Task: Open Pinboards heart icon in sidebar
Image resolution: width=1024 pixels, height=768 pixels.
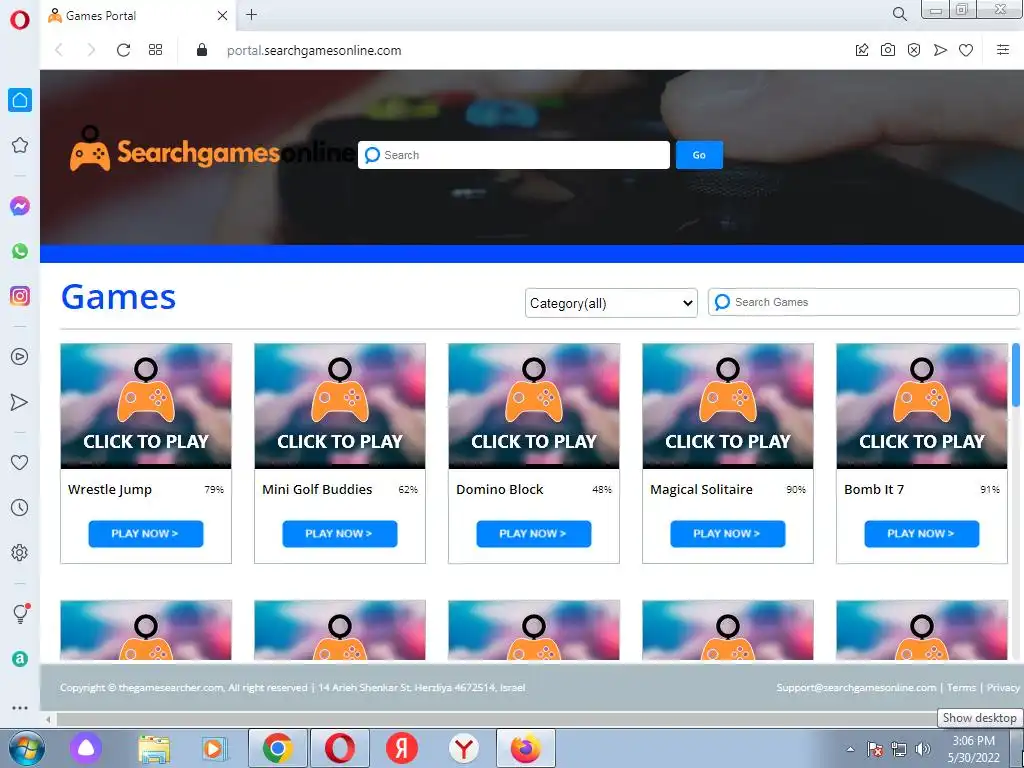Action: click(x=20, y=462)
